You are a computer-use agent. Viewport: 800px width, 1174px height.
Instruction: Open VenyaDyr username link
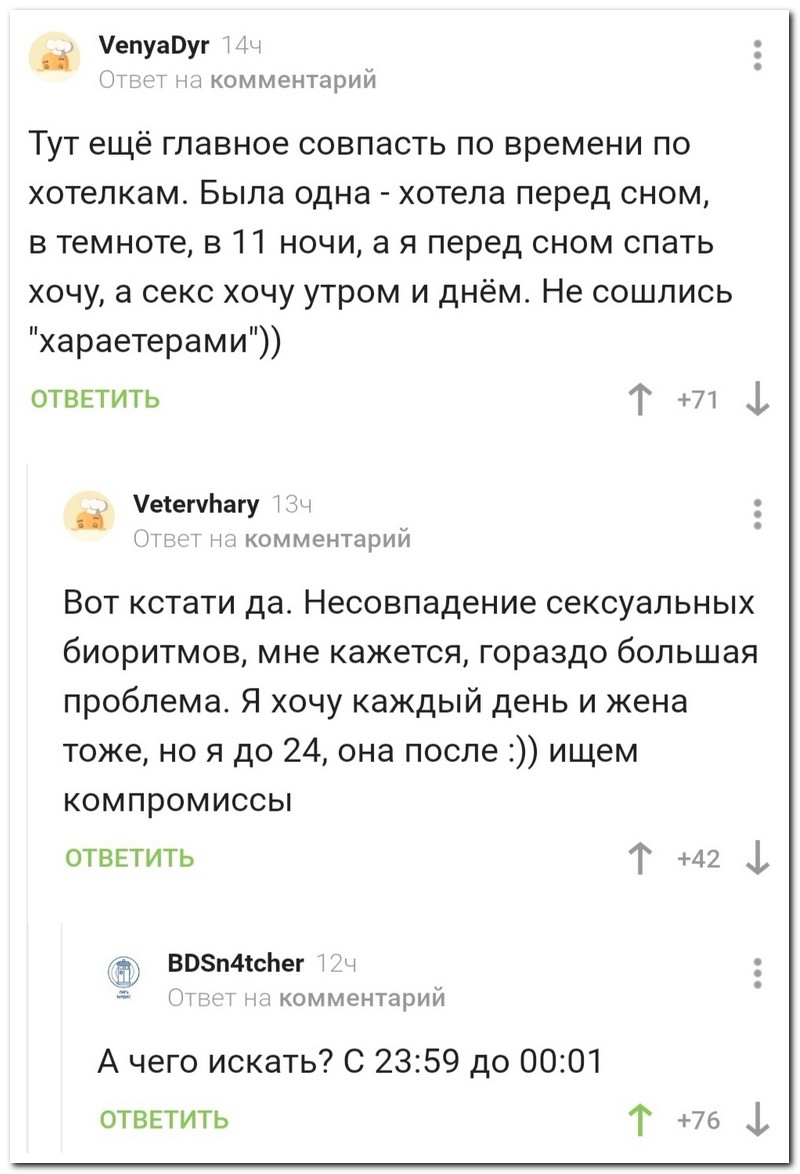point(154,46)
